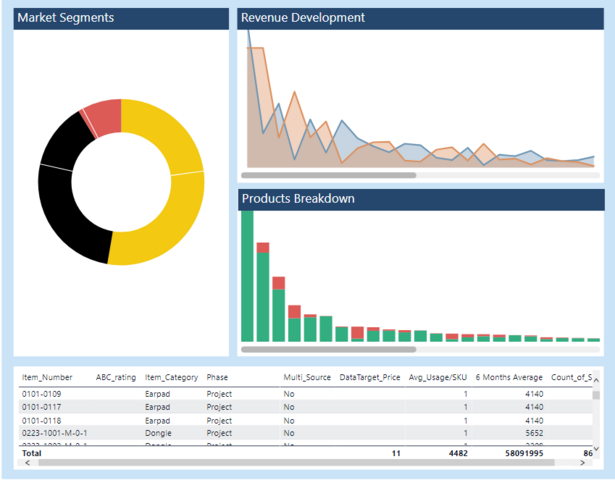The width and height of the screenshot is (615, 480).
Task: Click the red top of the second bar
Action: click(x=263, y=247)
